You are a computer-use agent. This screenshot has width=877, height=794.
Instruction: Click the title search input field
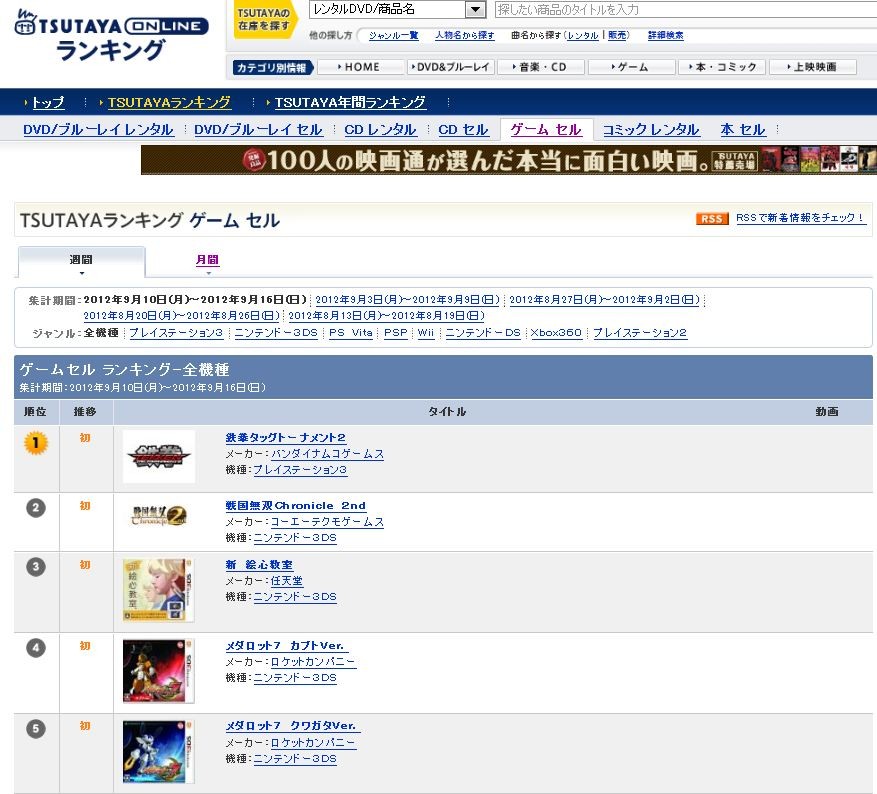tap(686, 10)
